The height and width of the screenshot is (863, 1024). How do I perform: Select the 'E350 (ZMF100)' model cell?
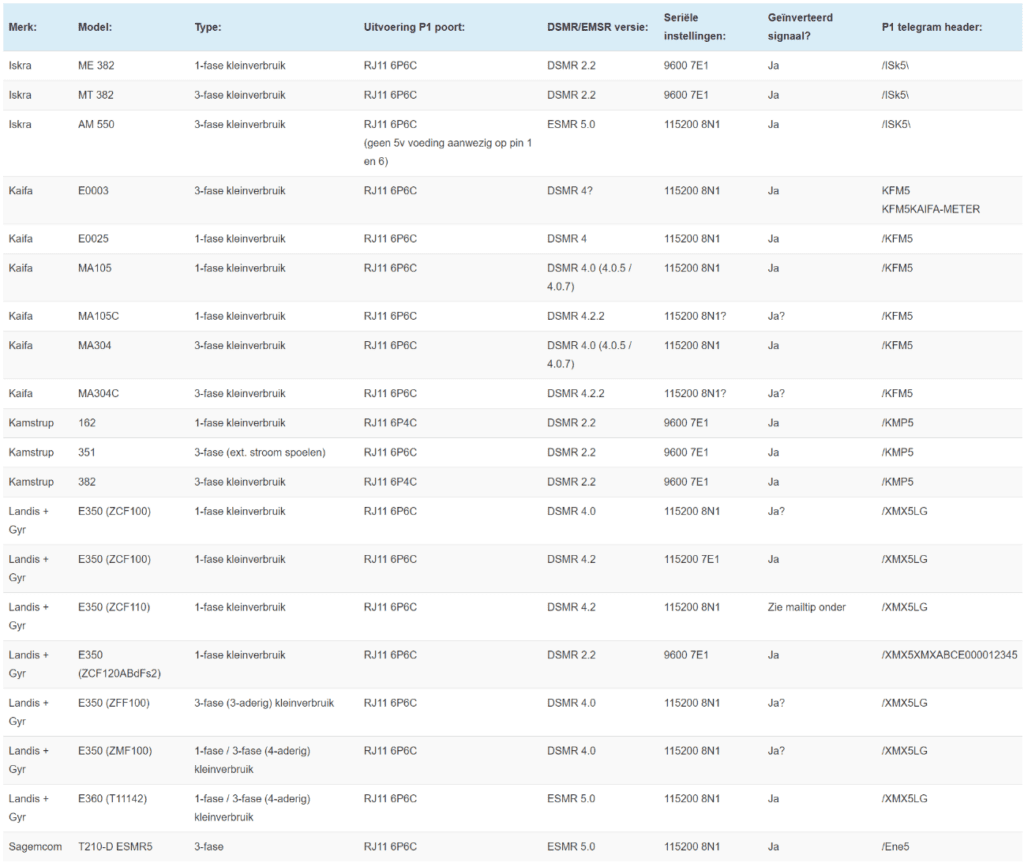(115, 751)
